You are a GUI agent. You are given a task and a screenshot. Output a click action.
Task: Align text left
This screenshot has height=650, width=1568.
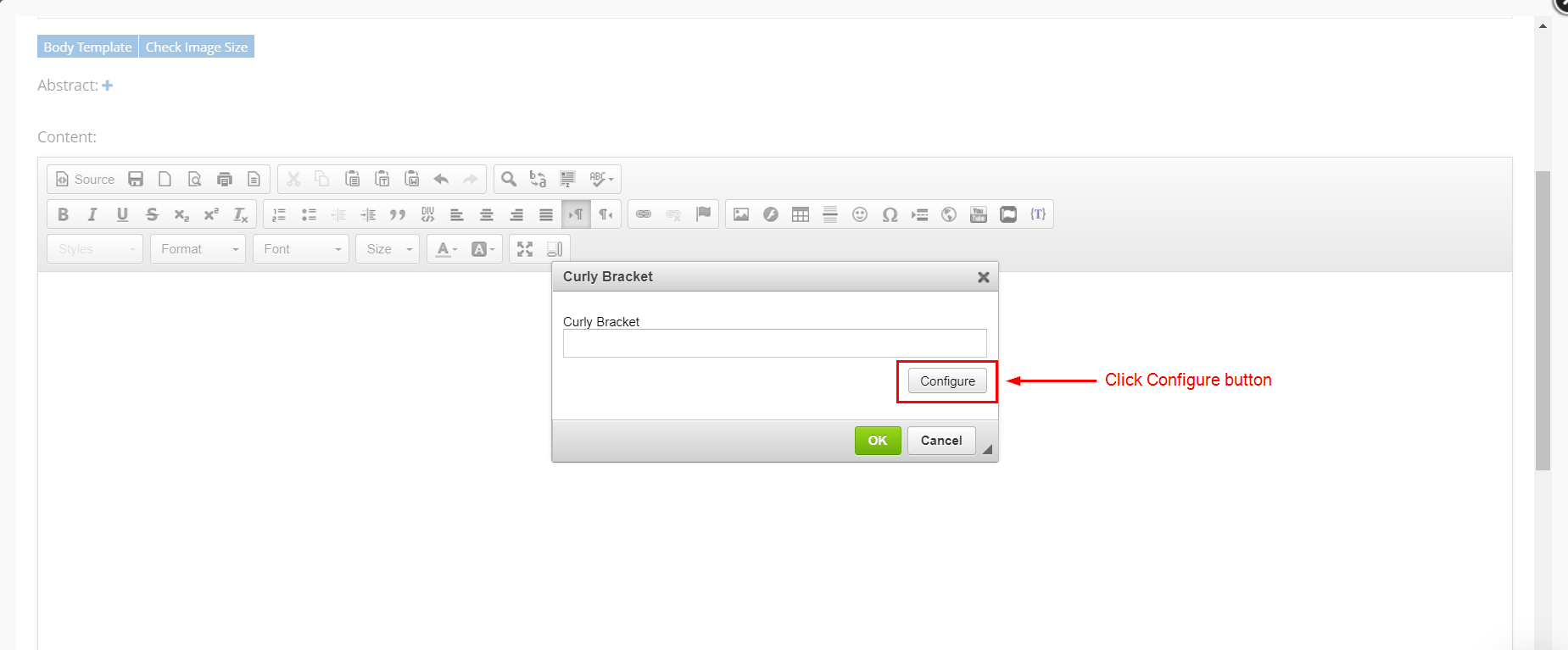point(457,214)
